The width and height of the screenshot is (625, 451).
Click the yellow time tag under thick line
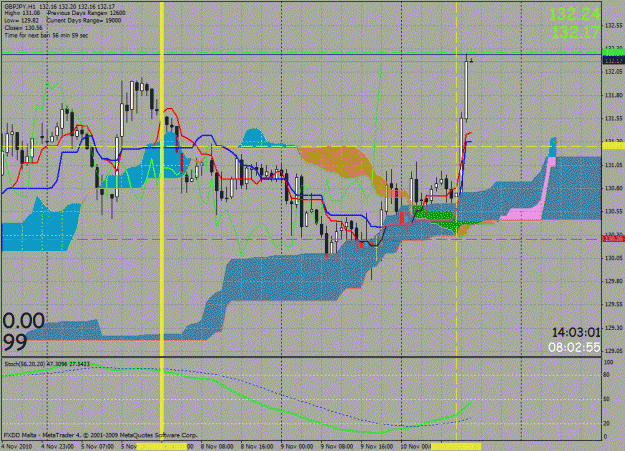[x=161, y=446]
